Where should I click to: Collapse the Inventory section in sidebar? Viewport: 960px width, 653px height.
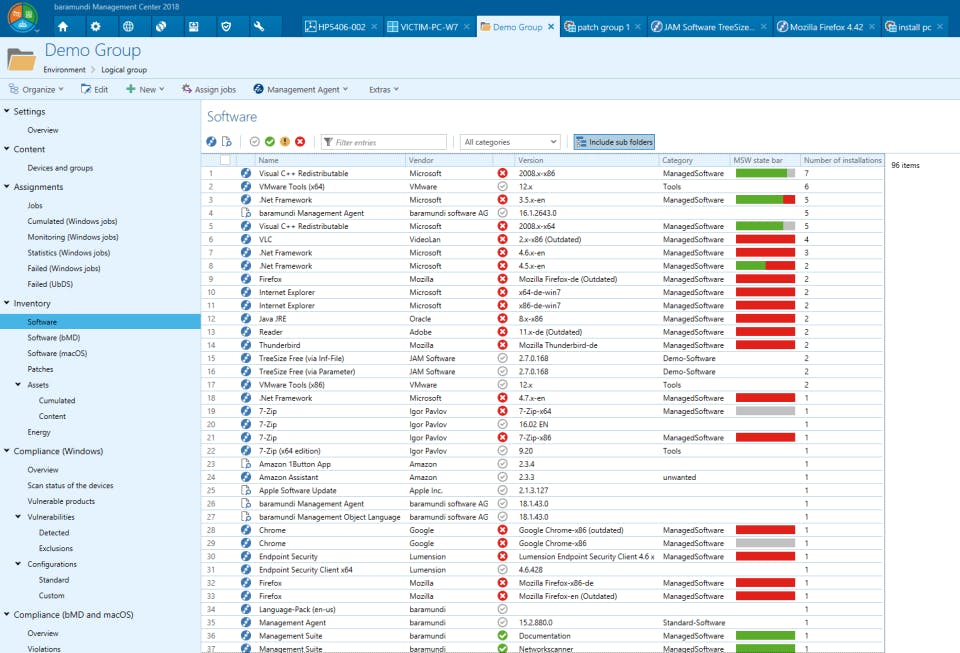tap(7, 303)
